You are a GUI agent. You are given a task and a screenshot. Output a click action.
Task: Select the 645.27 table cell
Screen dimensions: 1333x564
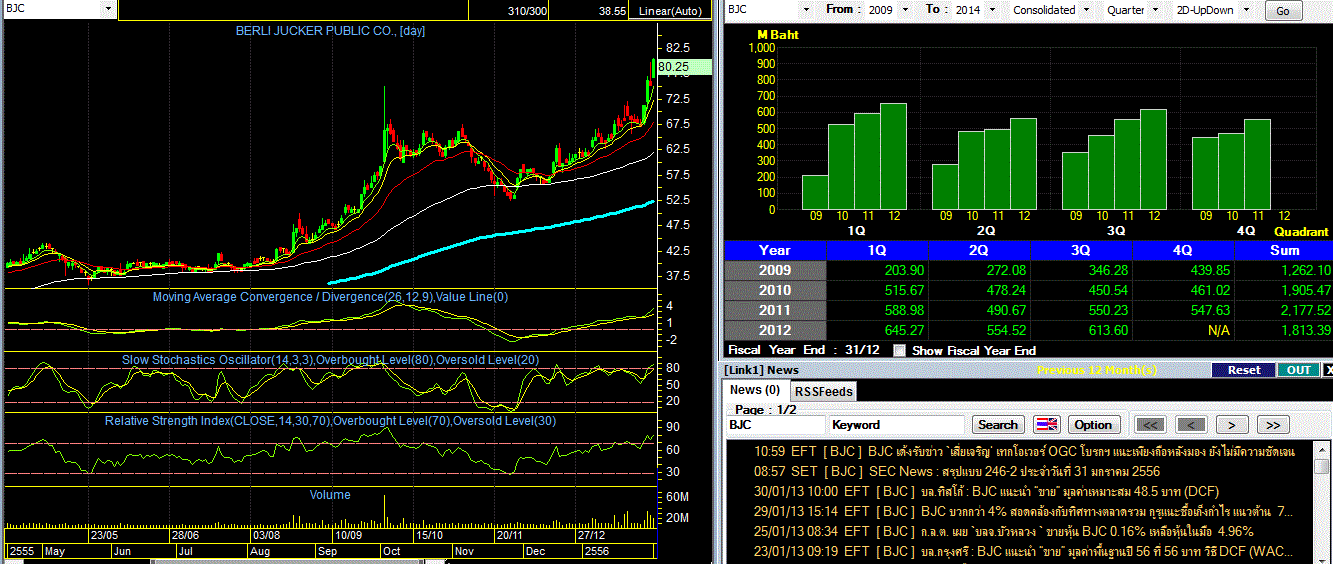877,330
